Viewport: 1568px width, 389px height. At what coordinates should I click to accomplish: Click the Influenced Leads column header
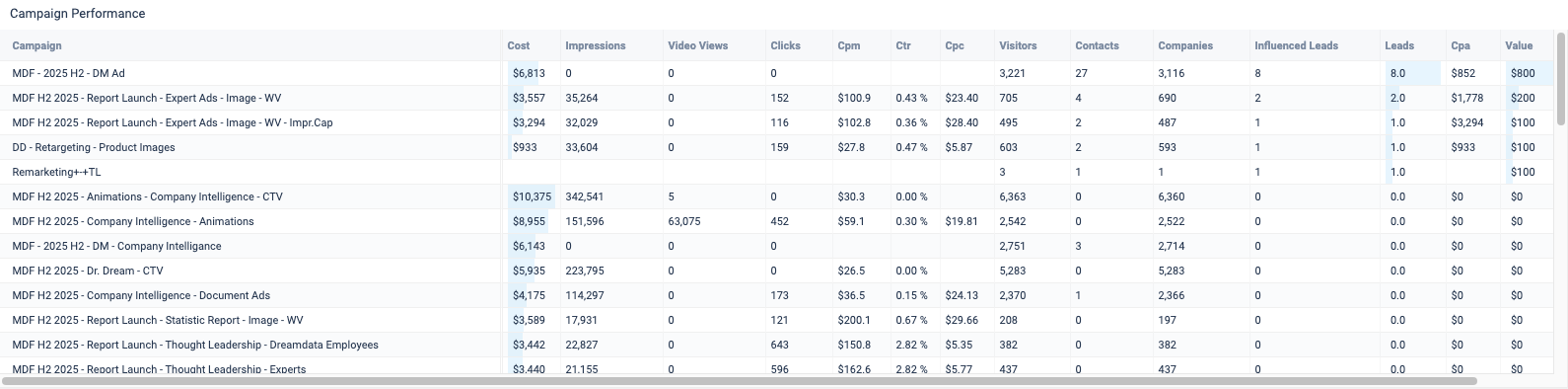pos(1296,45)
